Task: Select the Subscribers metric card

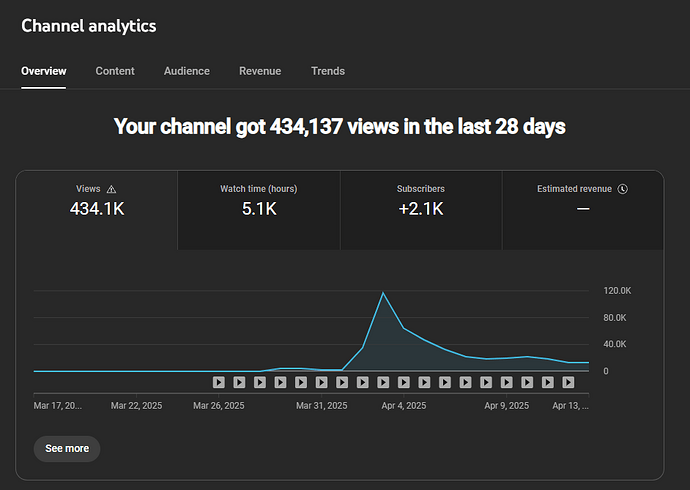Action: [x=420, y=209]
